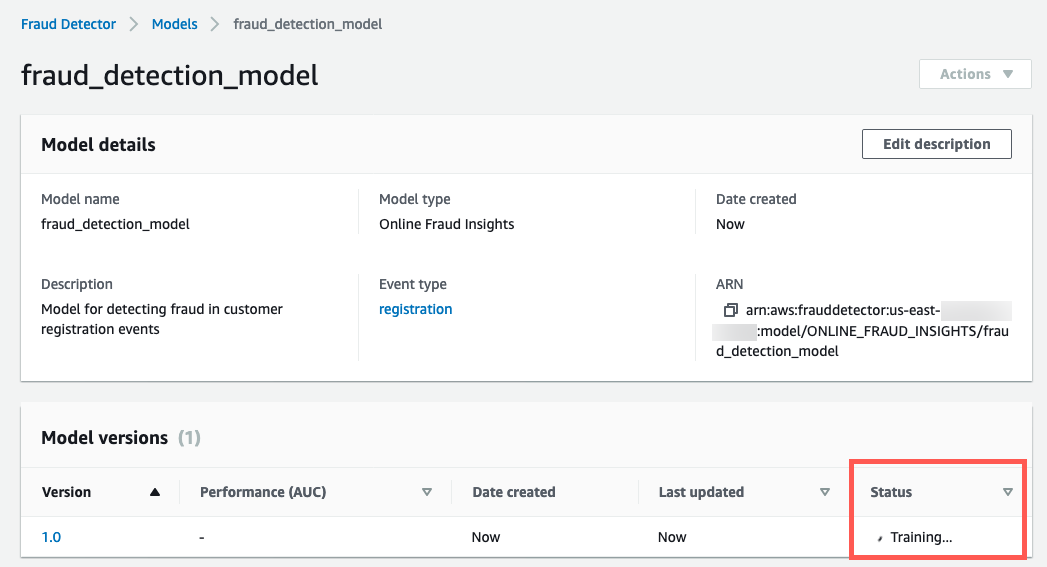1047x567 pixels.
Task: Copy the model ARN using copy icon
Action: (731, 310)
